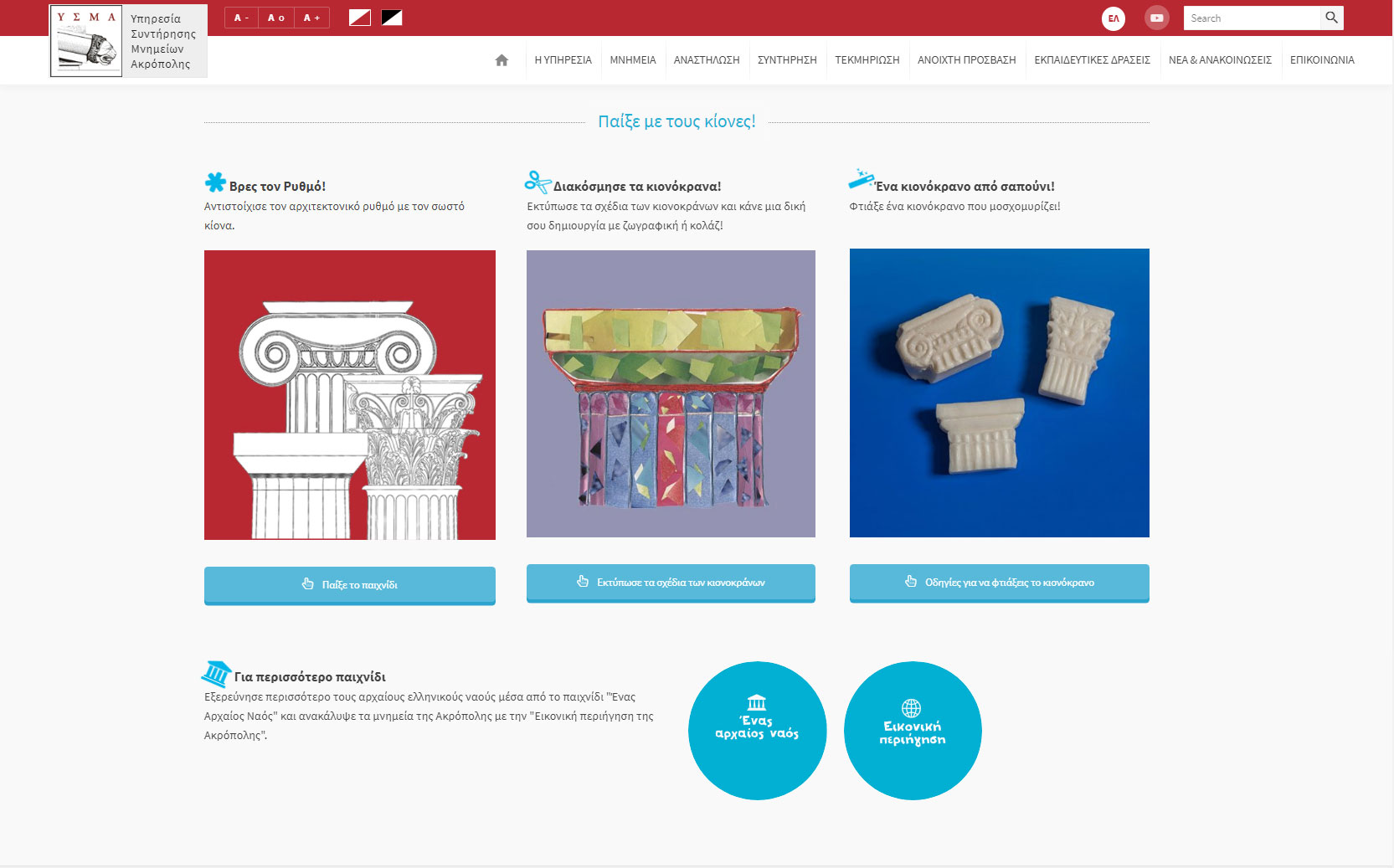Click the home icon in navigation bar
This screenshot has height=868, width=1394.
502,60
